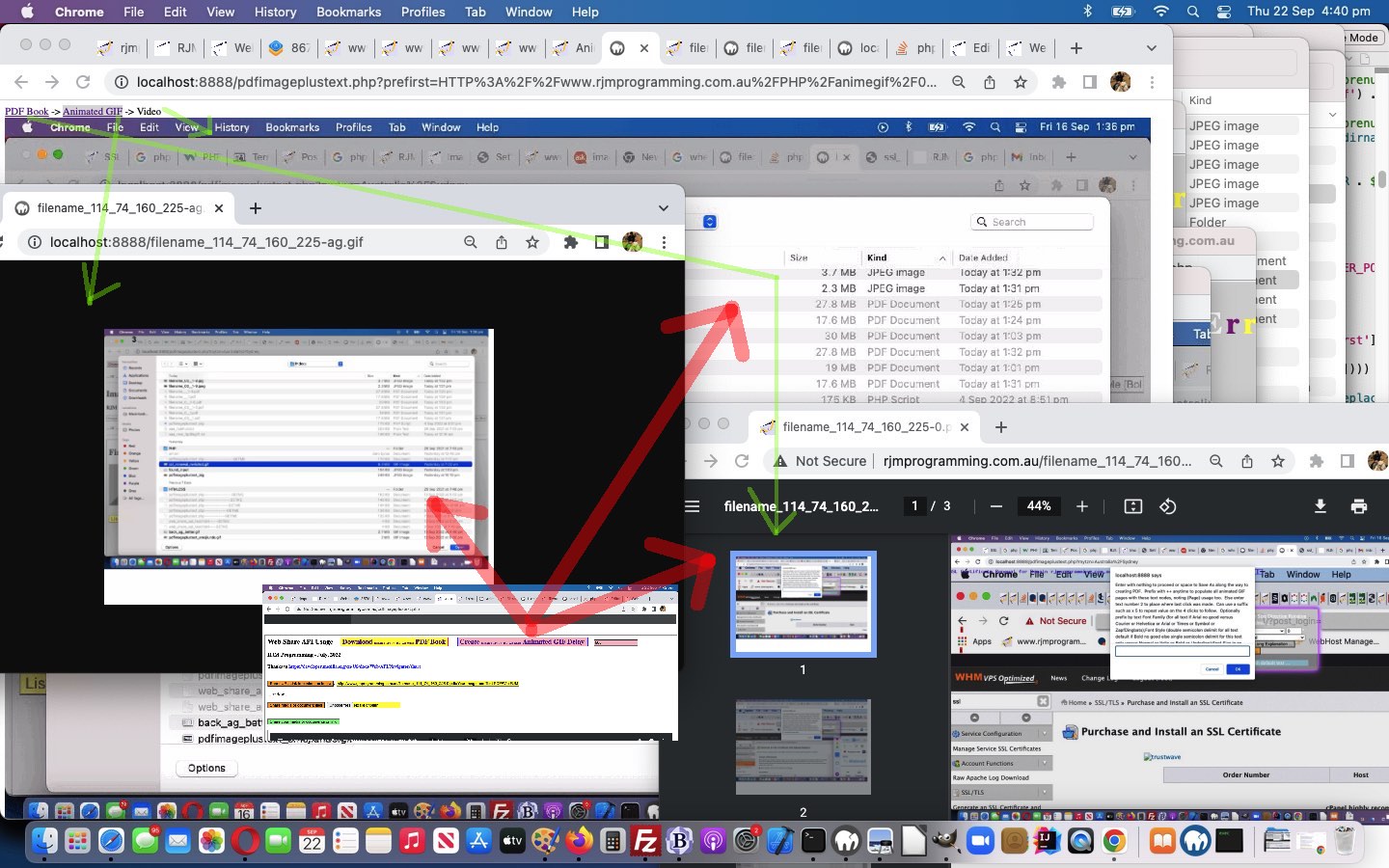Download the PDF in the viewer toolbar
This screenshot has height=868, width=1389.
[1320, 506]
